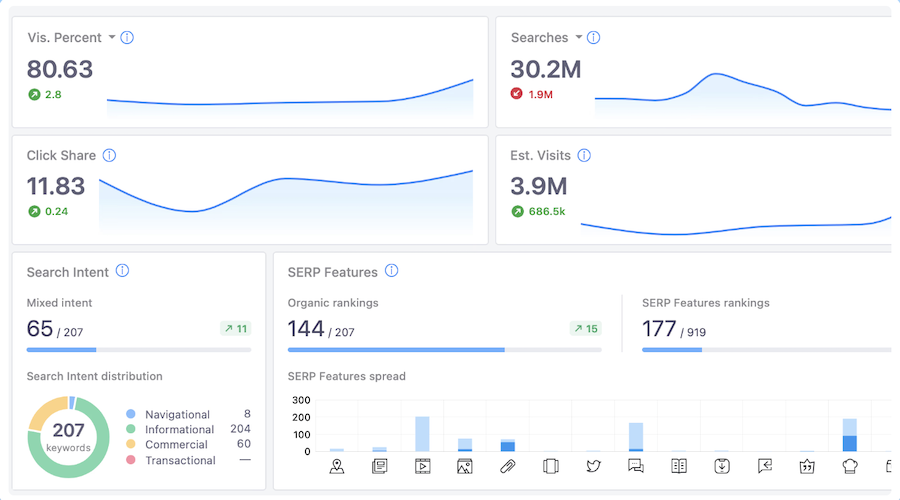Select the reply arrow speech bubble icon
This screenshot has width=900, height=500.
[x=765, y=466]
